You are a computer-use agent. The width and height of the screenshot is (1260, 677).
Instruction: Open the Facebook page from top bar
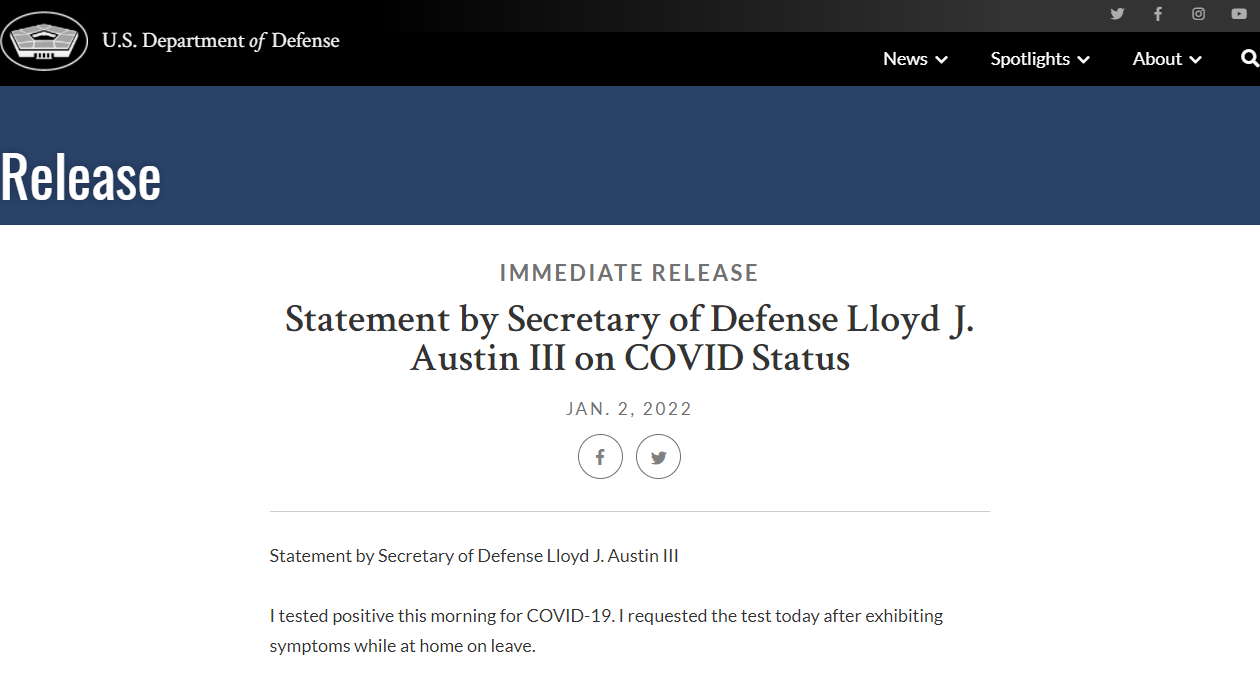tap(1158, 14)
